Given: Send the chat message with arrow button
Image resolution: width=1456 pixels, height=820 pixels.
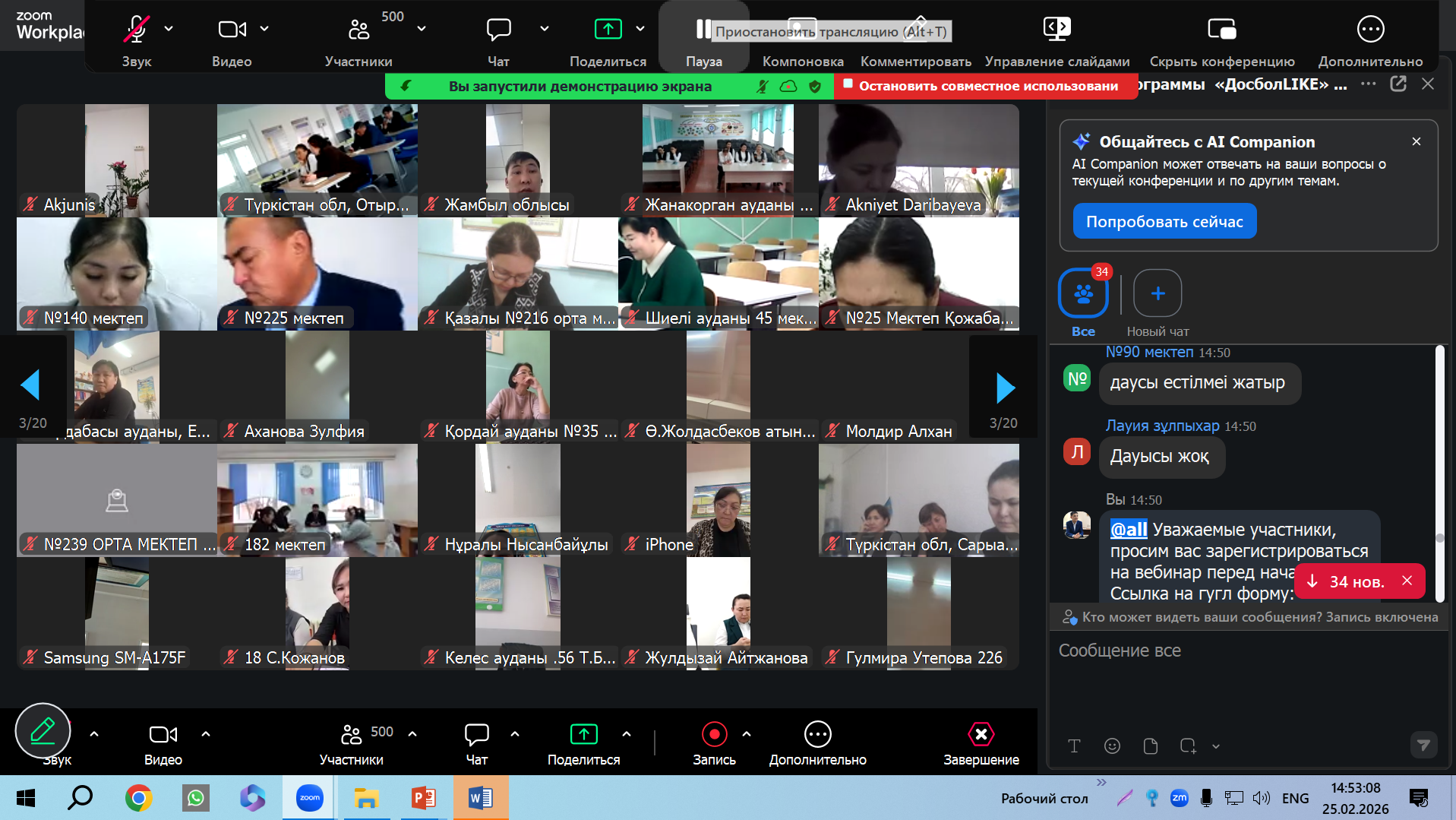Looking at the screenshot, I should [x=1423, y=746].
